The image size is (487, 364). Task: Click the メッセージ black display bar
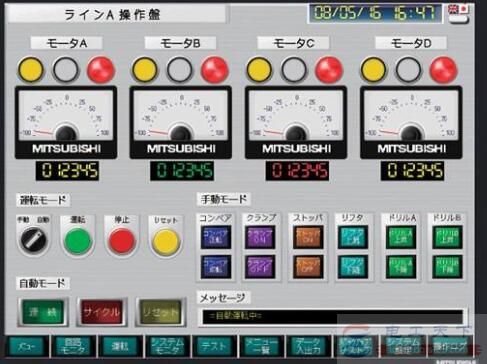click(x=332, y=316)
